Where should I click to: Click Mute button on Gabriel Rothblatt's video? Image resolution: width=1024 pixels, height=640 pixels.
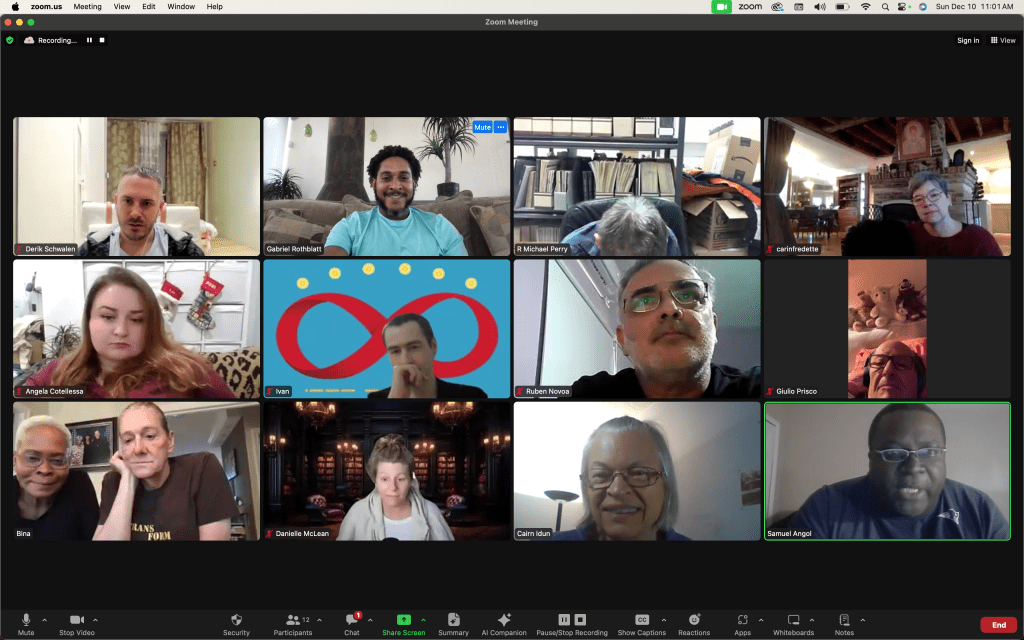pos(482,127)
